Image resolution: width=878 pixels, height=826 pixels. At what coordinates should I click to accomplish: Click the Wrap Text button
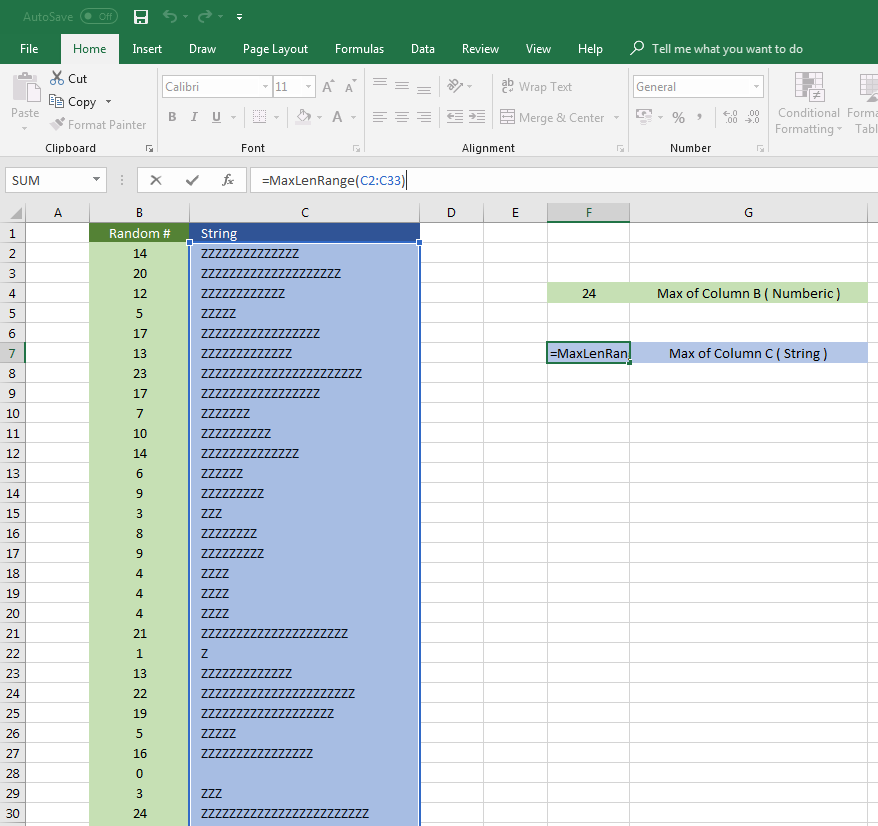[x=536, y=87]
